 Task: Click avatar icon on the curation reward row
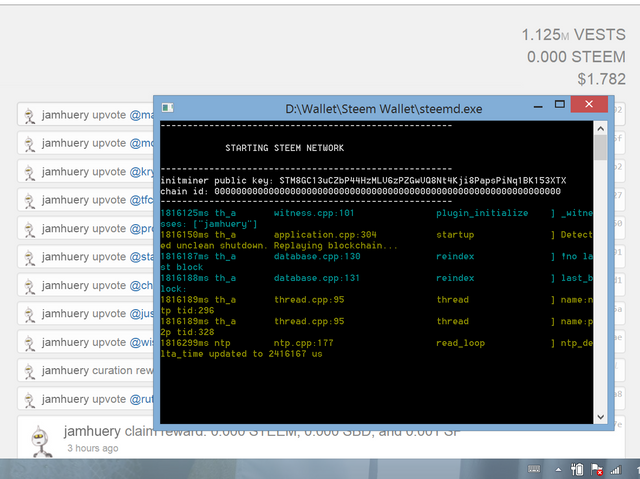tap(30, 371)
